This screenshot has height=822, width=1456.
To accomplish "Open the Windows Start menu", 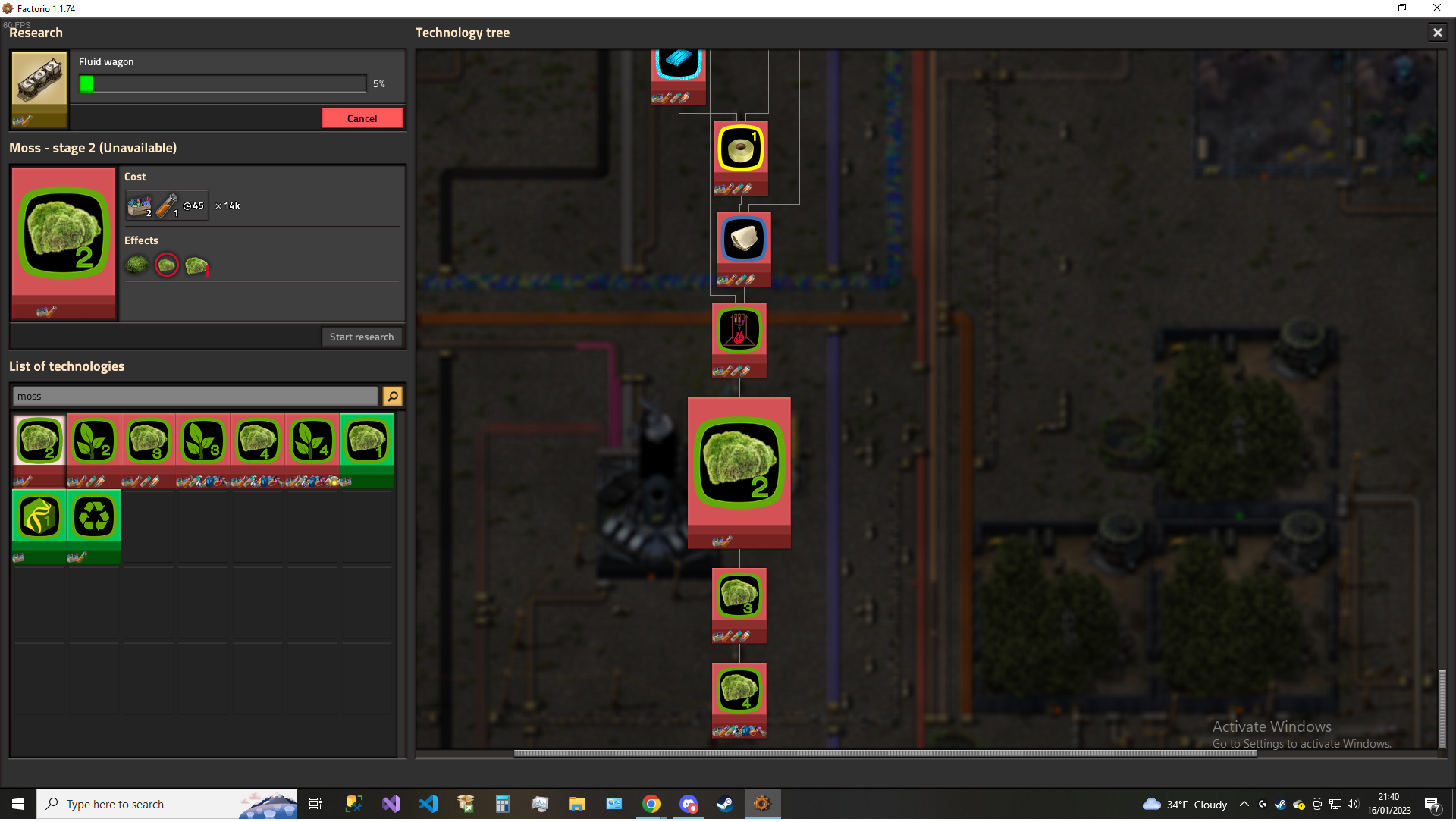I will point(18,804).
